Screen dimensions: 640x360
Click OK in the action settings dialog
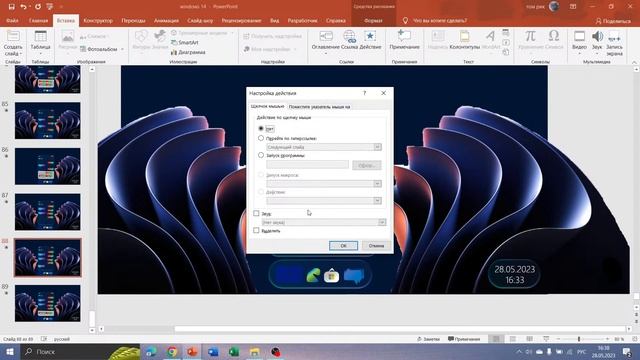point(343,246)
